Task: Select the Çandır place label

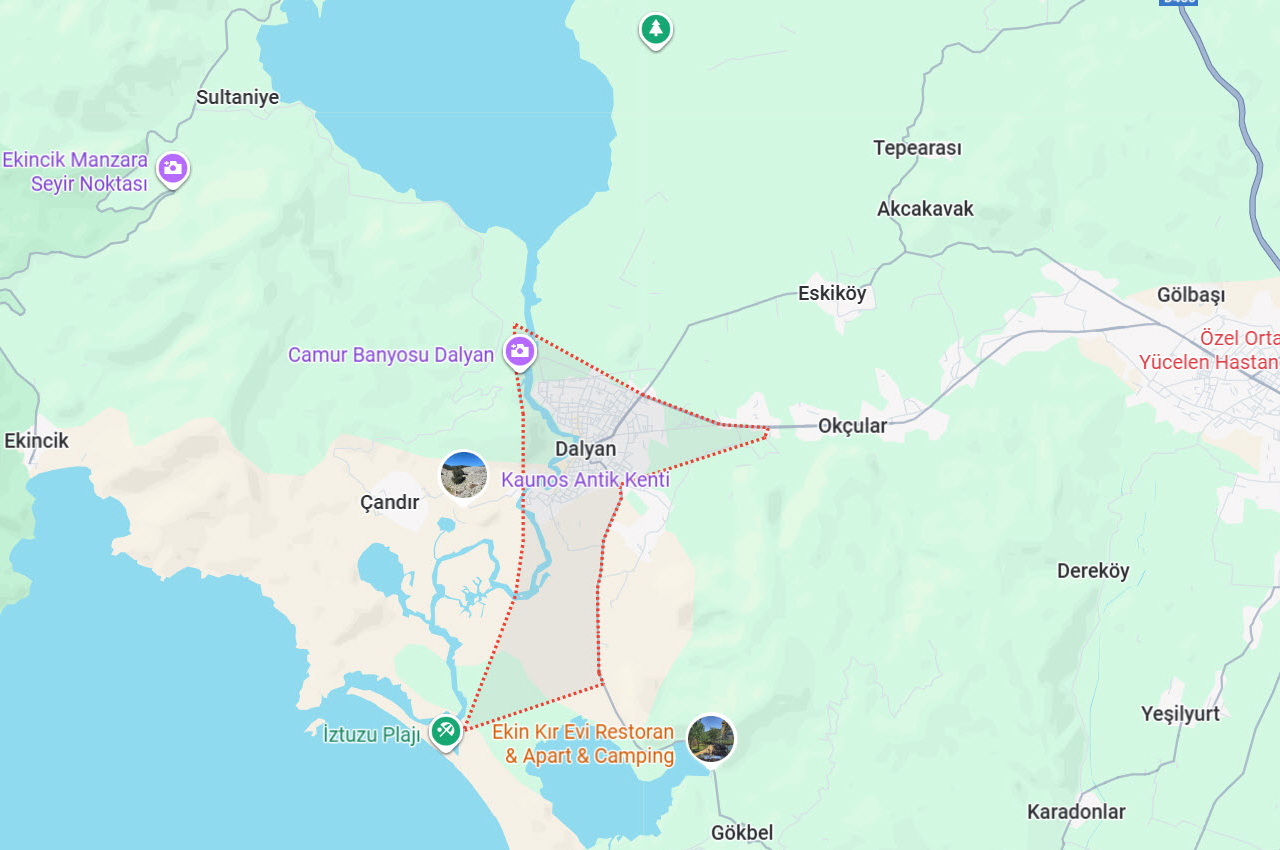Action: 389,503
